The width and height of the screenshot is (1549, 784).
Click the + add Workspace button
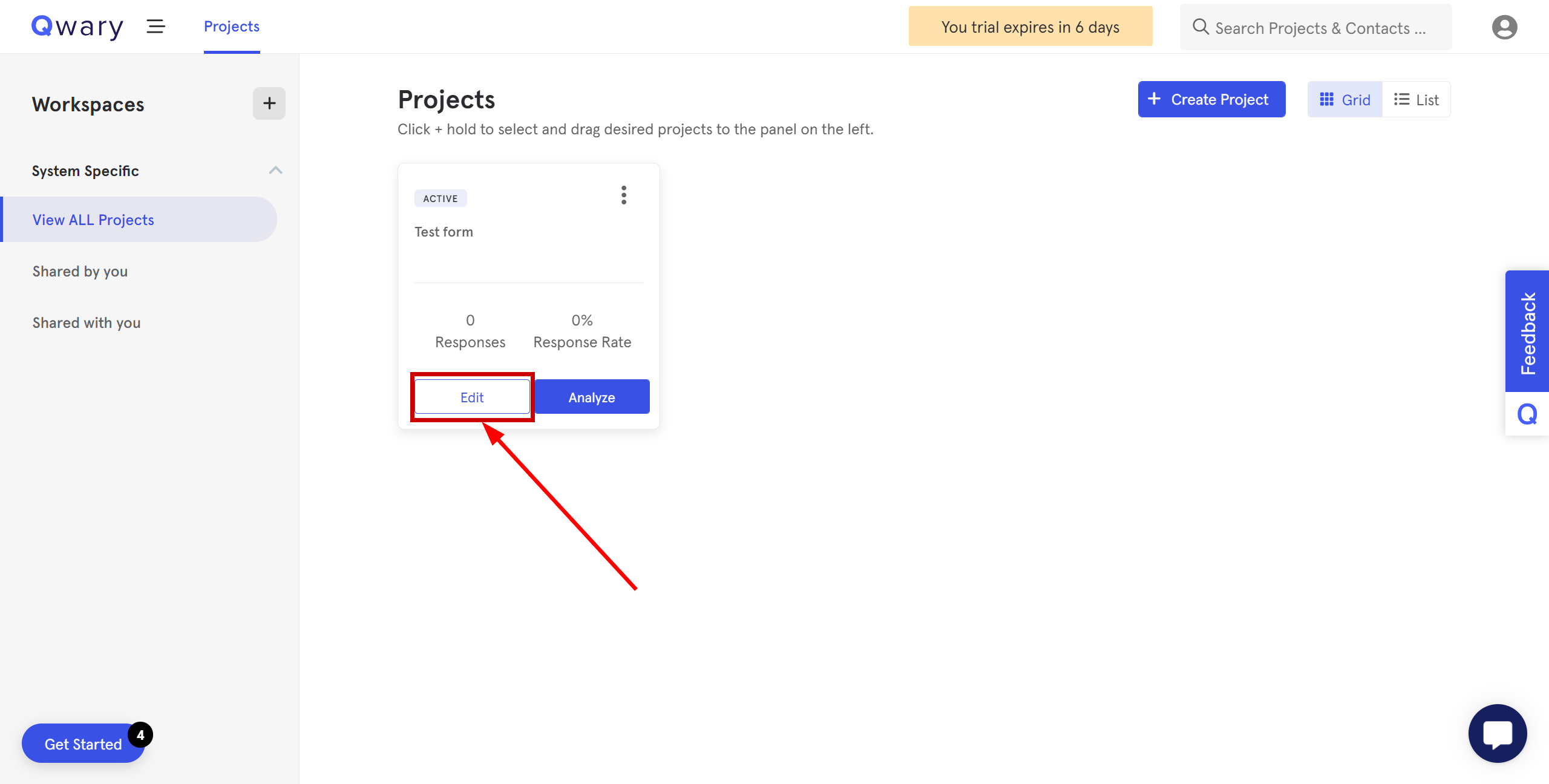tap(269, 102)
